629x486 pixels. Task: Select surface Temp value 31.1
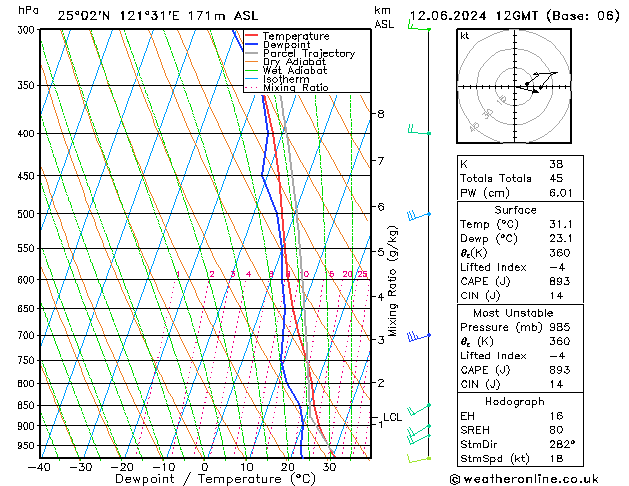tap(560, 224)
